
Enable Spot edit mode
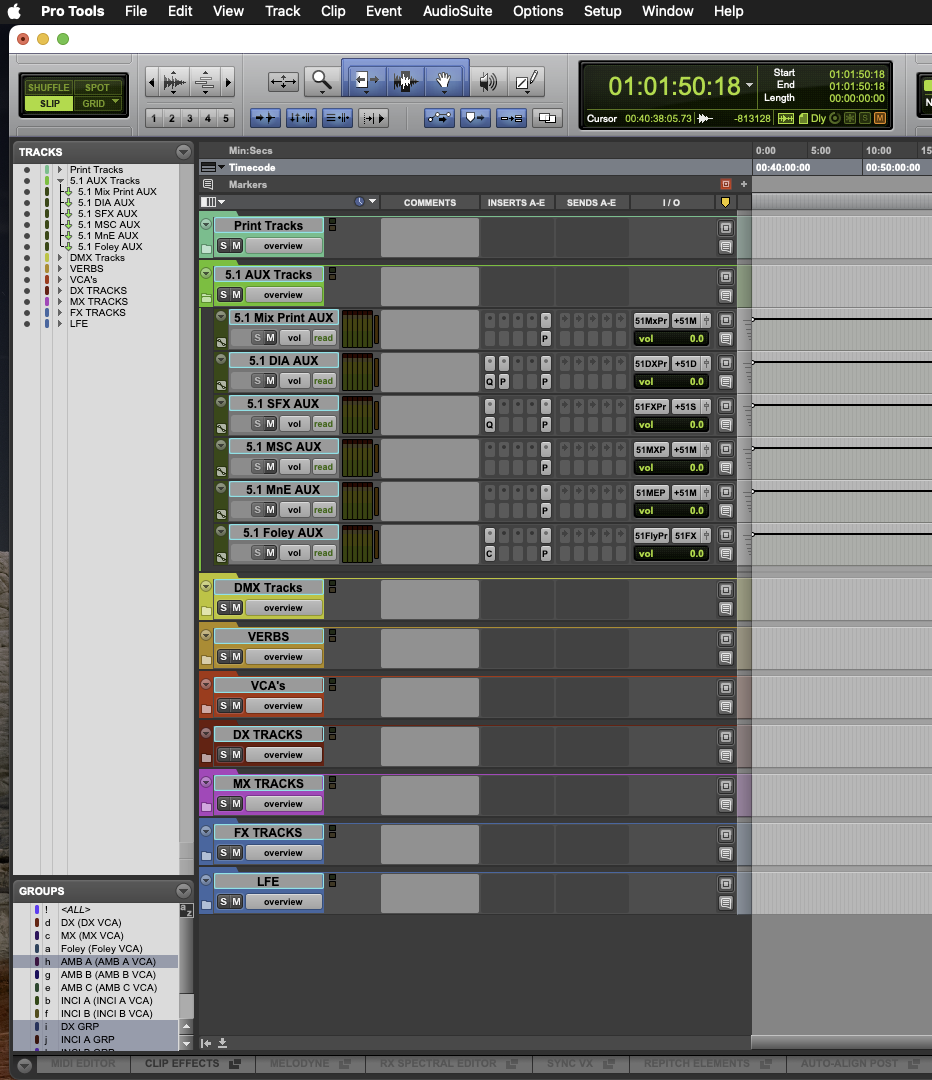[97, 87]
